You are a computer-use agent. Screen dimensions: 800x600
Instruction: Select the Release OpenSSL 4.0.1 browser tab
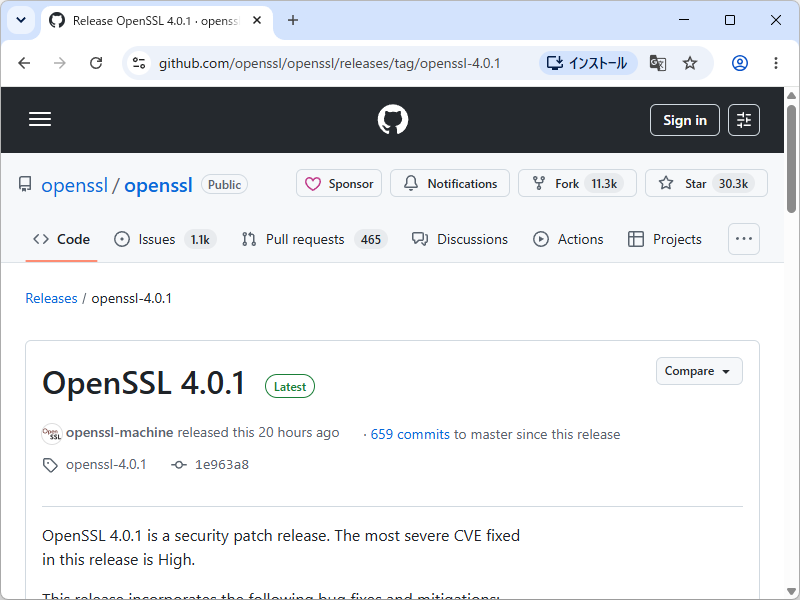tap(157, 21)
